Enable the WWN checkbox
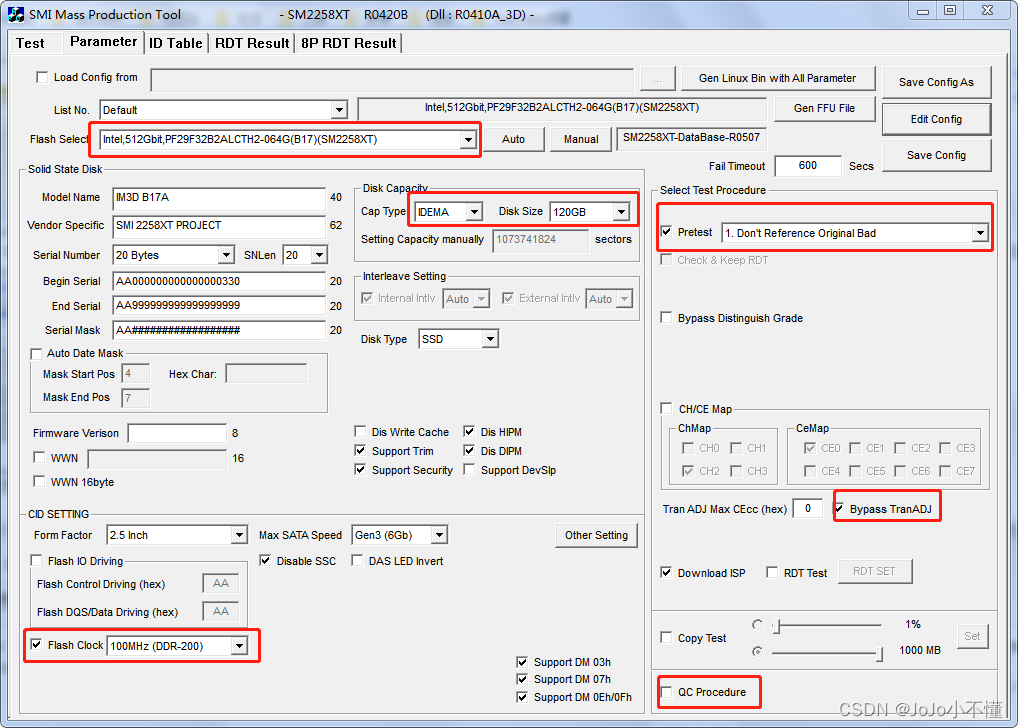This screenshot has width=1018, height=728. tap(39, 458)
